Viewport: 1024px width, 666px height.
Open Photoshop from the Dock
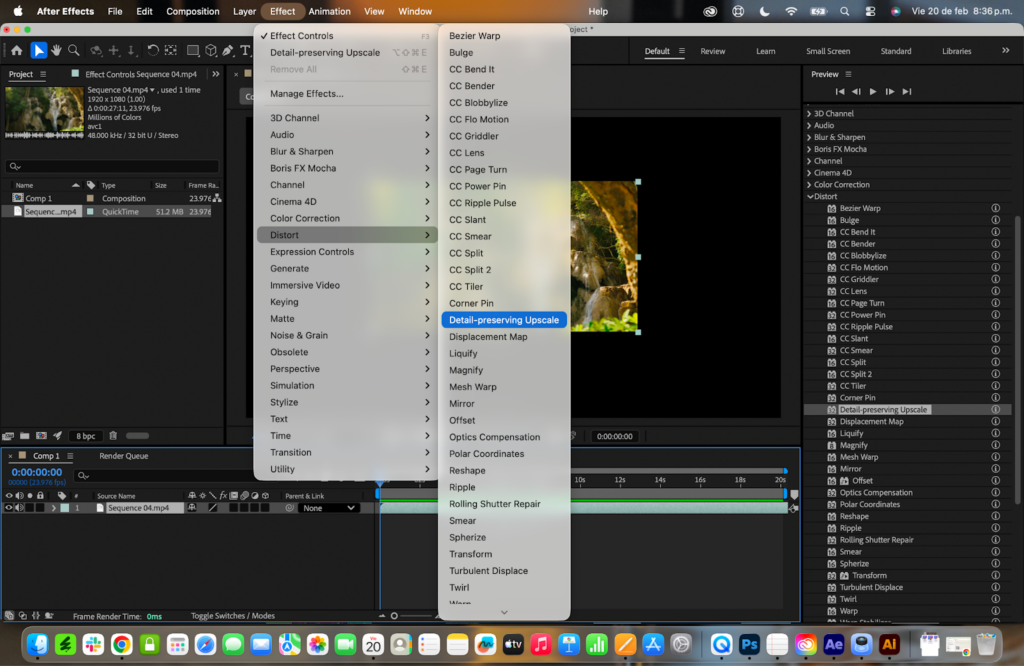(749, 646)
